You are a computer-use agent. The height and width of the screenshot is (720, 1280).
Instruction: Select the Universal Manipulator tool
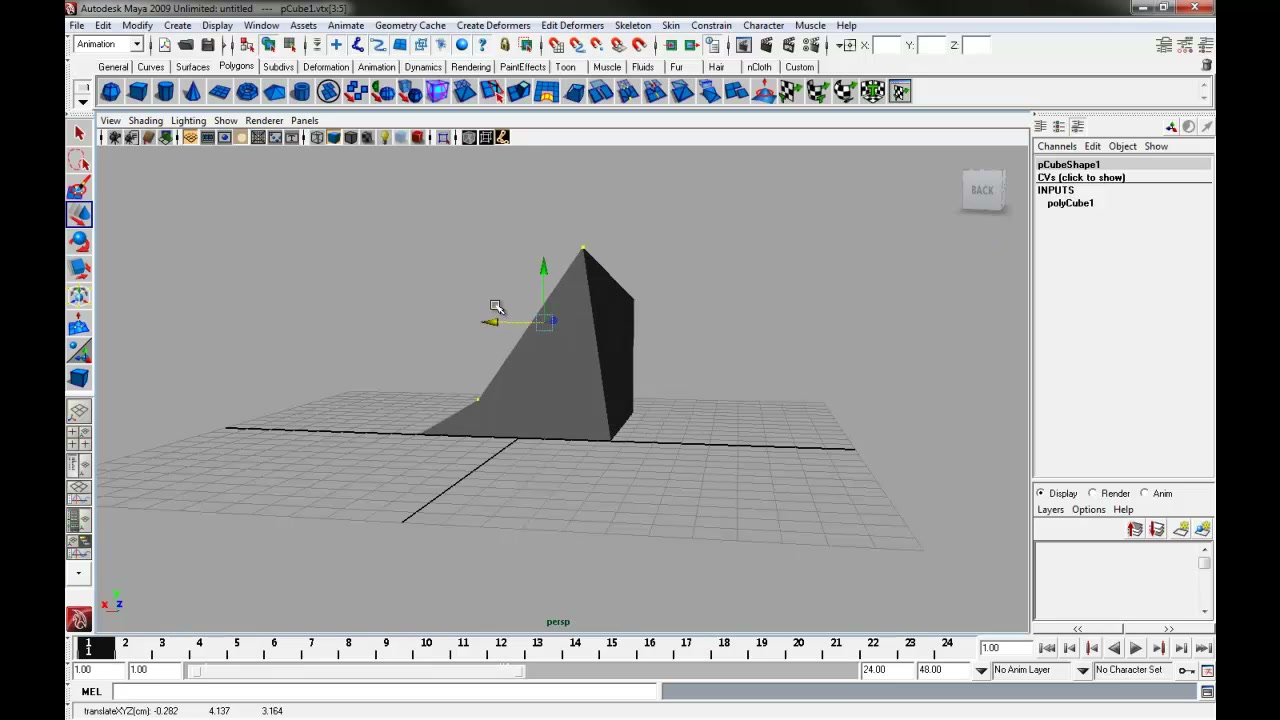[x=79, y=296]
